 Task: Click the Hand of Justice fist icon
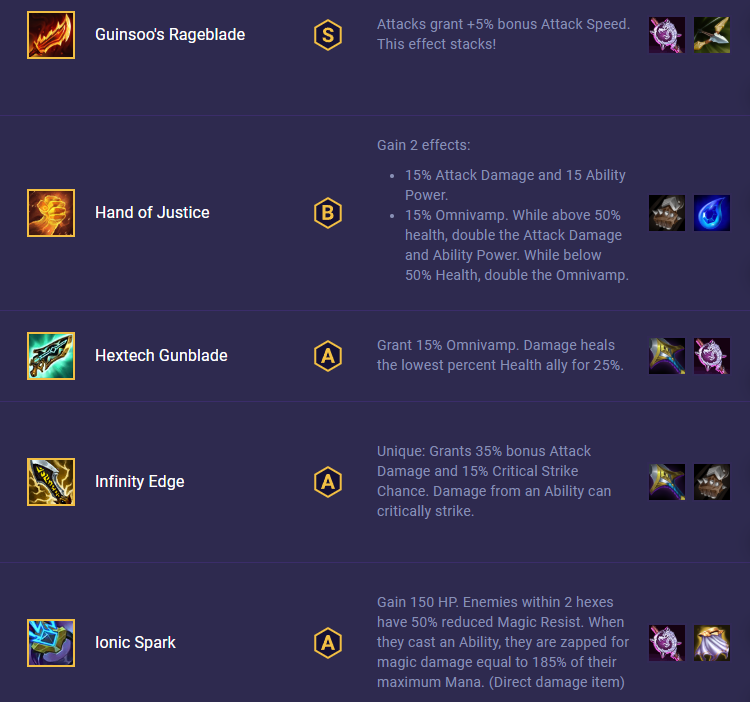tap(51, 213)
